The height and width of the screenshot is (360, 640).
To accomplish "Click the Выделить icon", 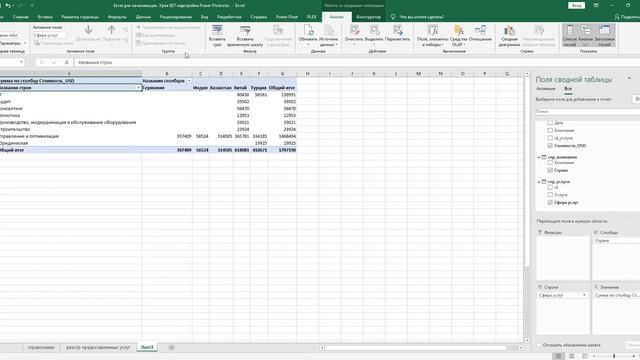I will point(374,30).
